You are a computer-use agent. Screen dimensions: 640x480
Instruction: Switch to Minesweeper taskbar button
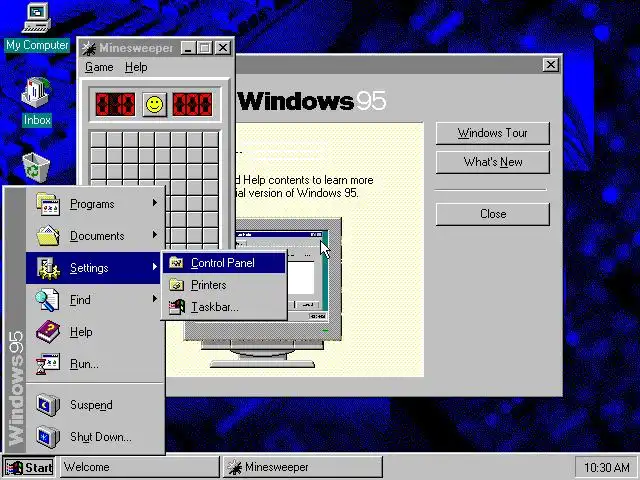tap(302, 467)
